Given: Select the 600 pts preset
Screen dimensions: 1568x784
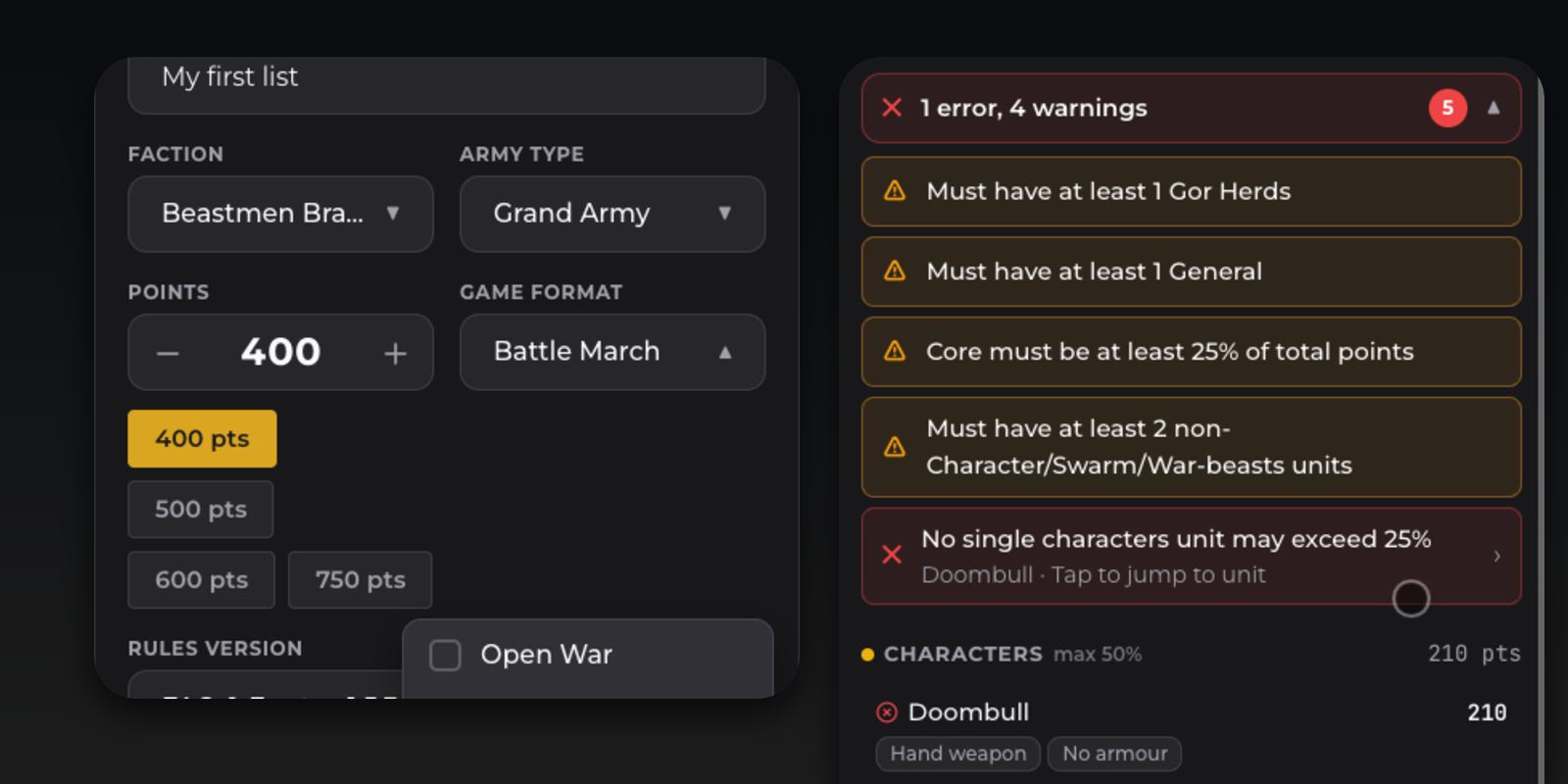Looking at the screenshot, I should coord(202,579).
